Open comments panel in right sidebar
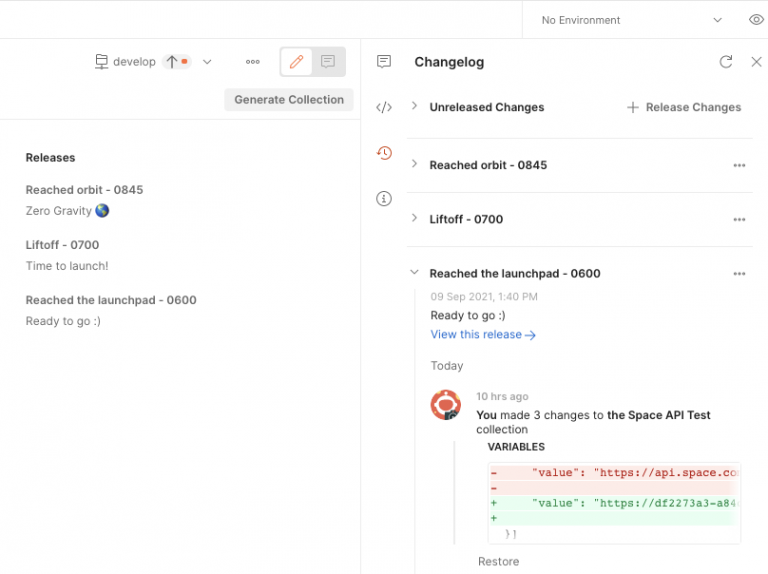 384,62
